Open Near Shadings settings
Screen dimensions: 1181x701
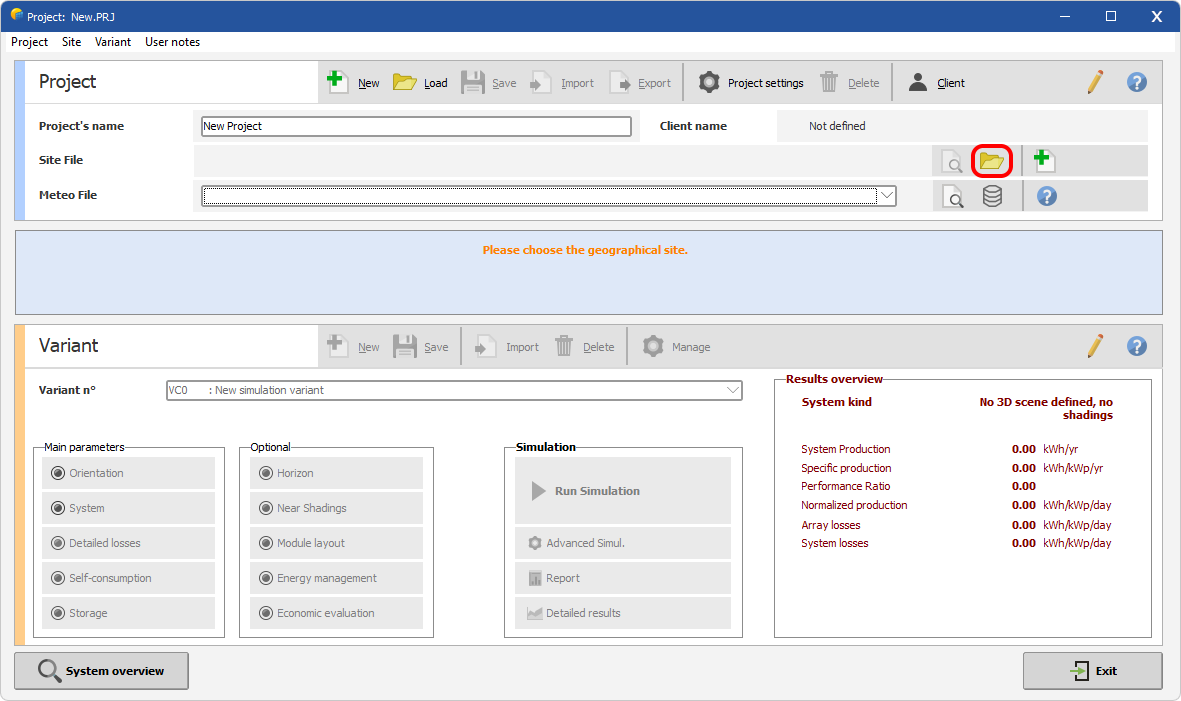[x=337, y=508]
